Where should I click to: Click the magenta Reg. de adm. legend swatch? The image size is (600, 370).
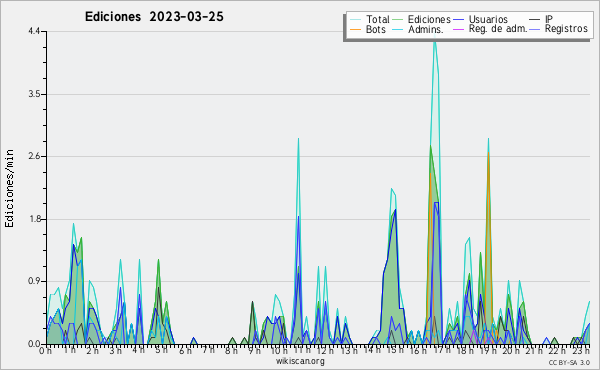click(458, 29)
